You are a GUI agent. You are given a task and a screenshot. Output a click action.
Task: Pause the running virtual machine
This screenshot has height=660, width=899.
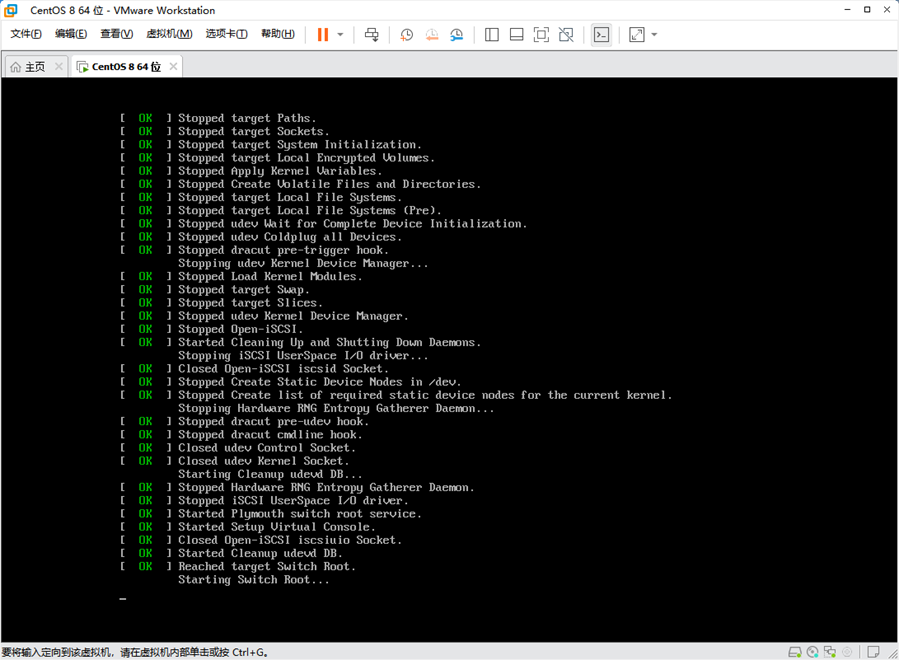(323, 34)
